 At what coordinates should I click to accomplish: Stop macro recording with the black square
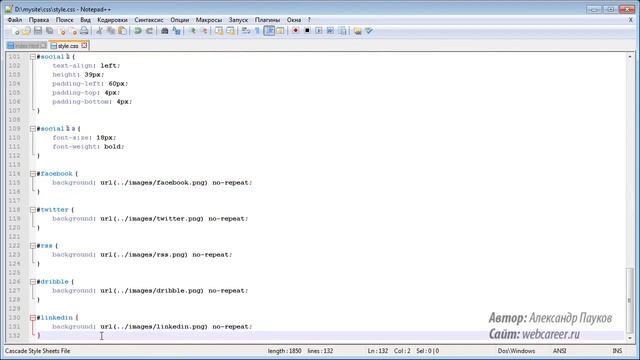(307, 31)
